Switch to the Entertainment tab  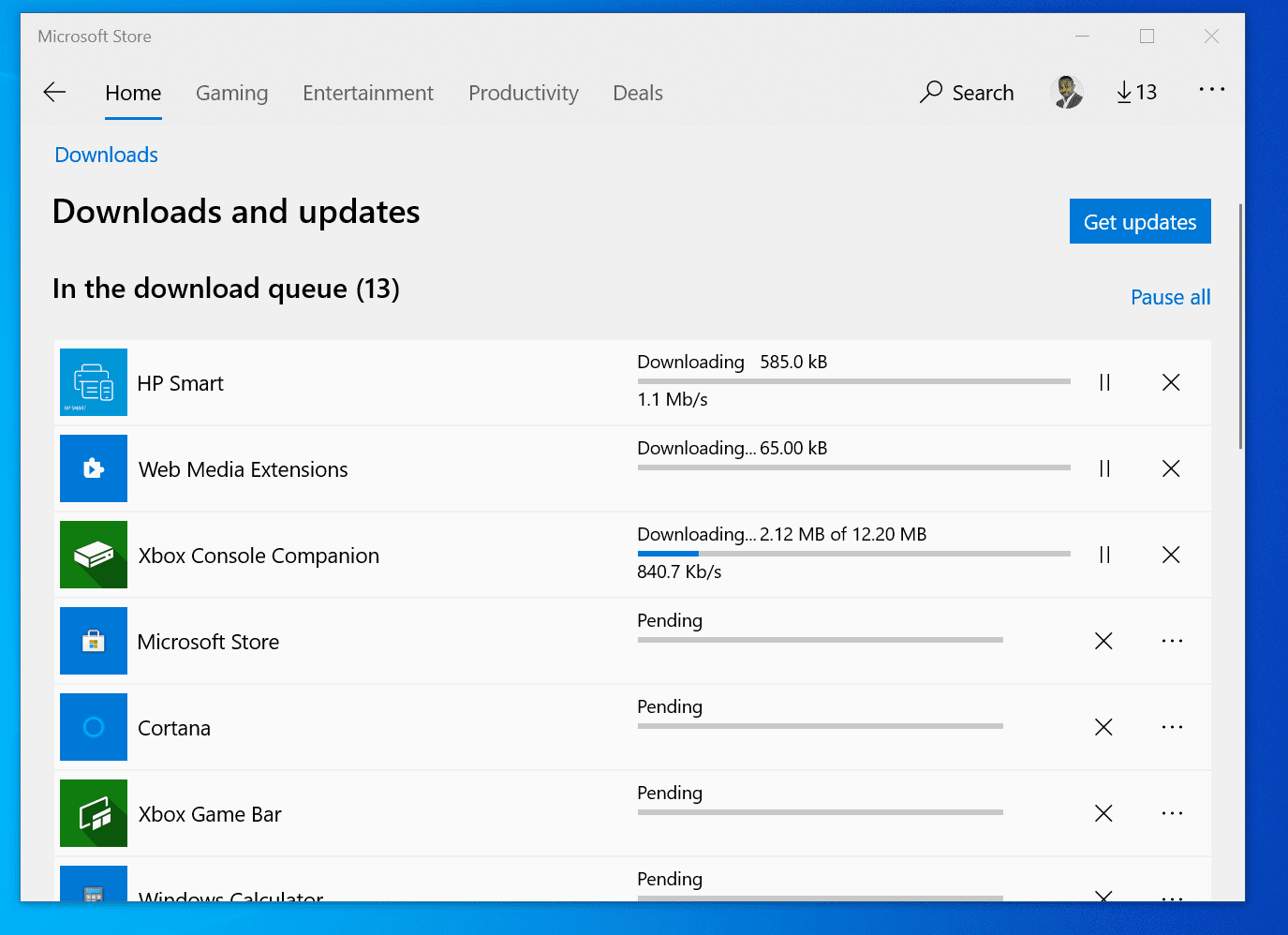(x=367, y=93)
